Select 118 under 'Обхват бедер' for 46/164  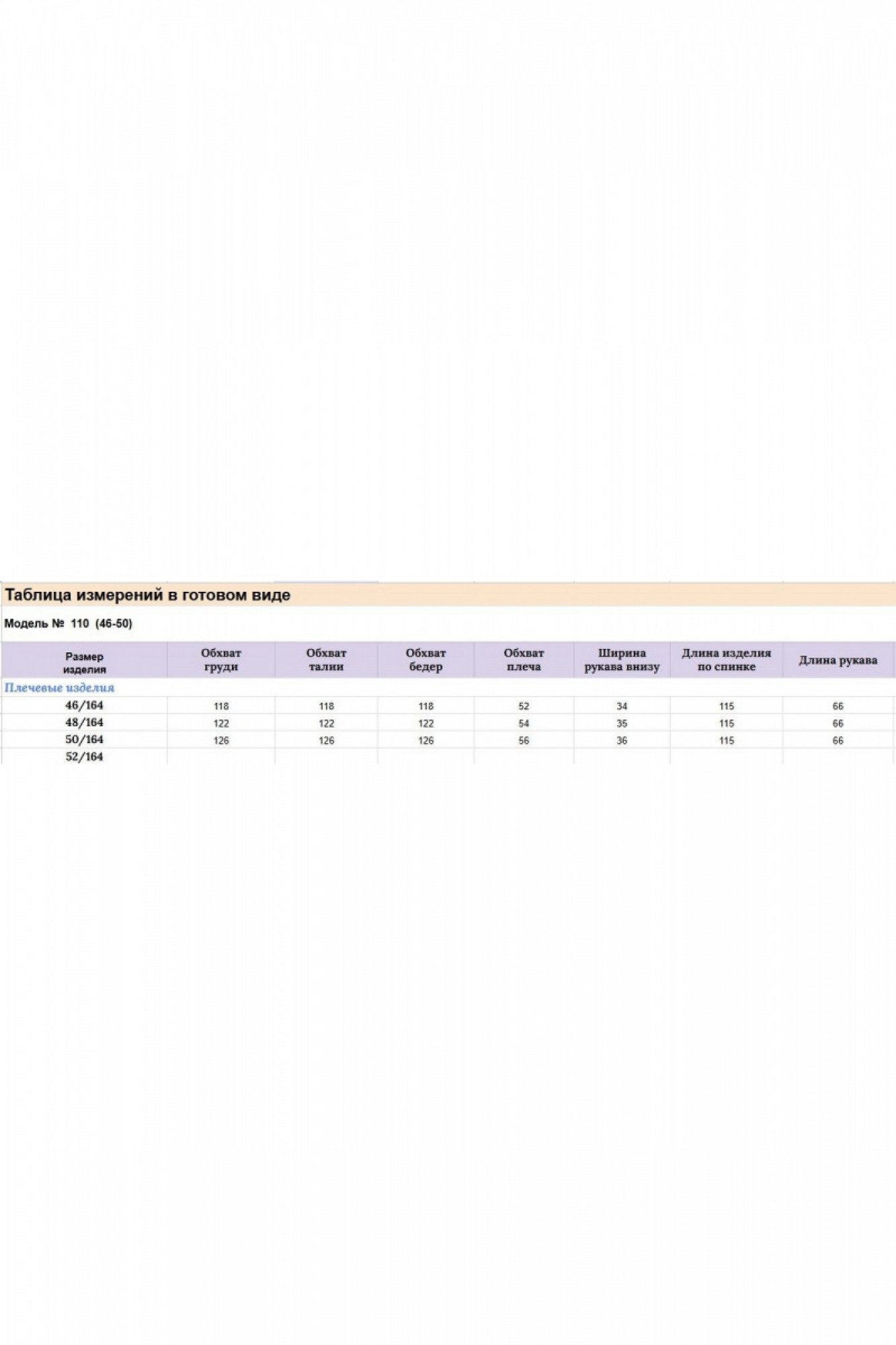[426, 707]
